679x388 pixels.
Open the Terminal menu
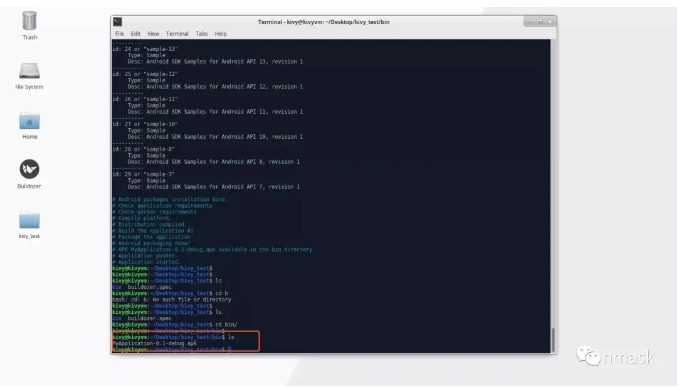pyautogui.click(x=177, y=33)
